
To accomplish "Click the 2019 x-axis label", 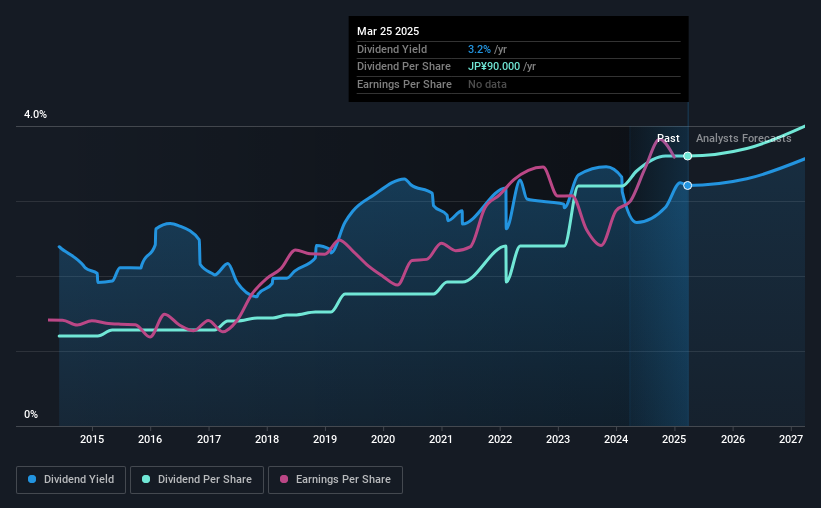I will click(325, 439).
